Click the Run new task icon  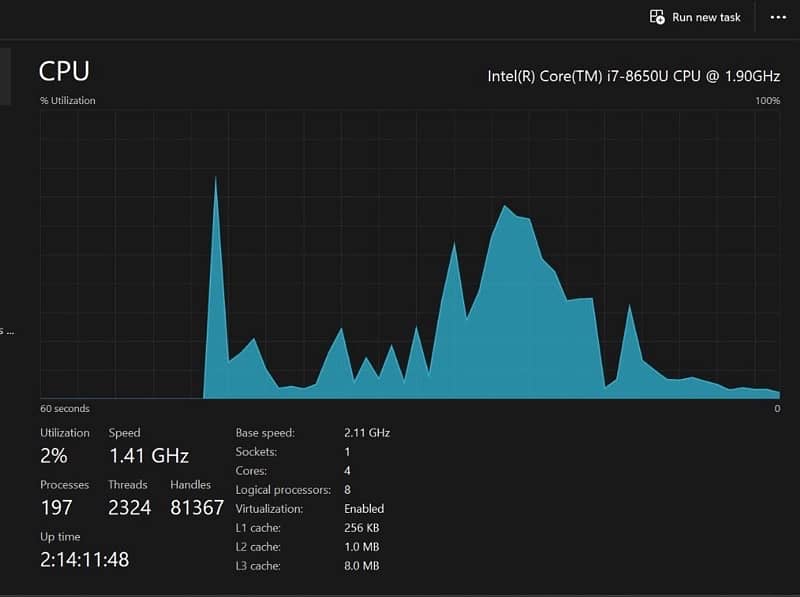coord(657,17)
